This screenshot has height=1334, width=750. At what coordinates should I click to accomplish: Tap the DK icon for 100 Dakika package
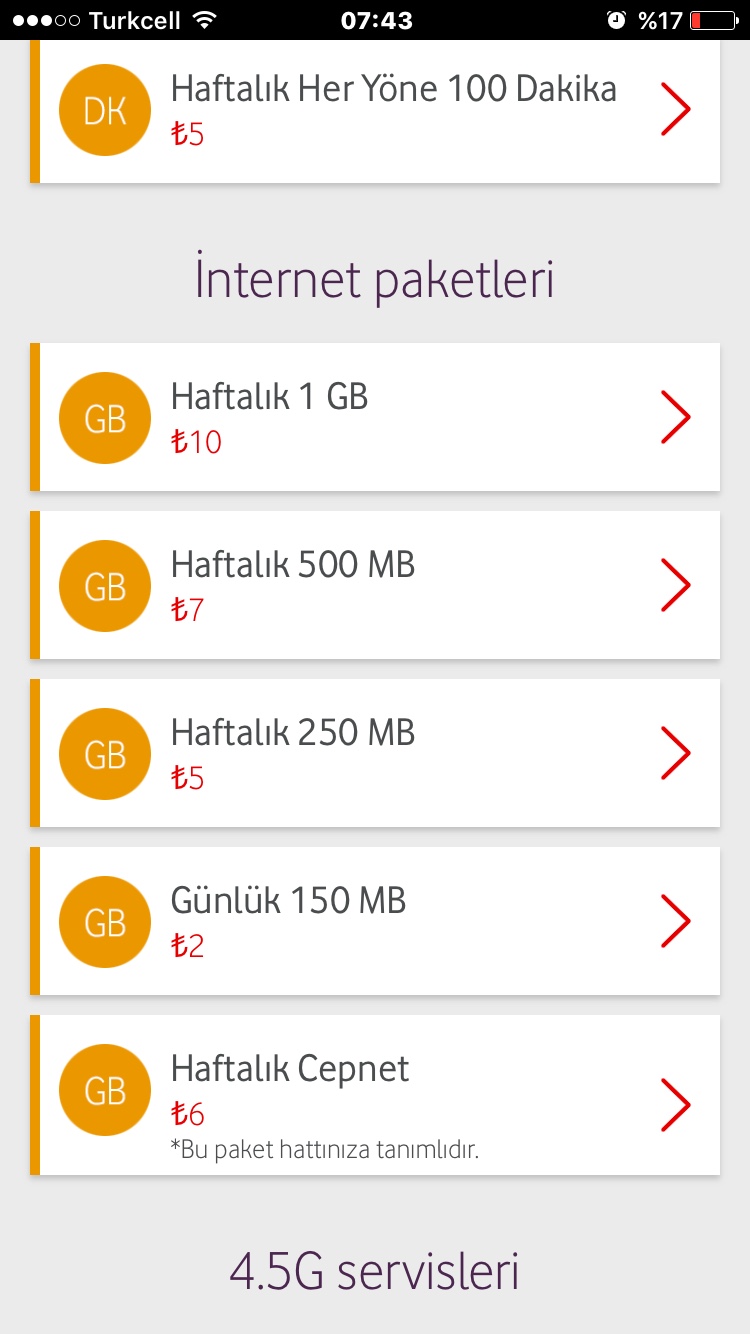point(105,110)
